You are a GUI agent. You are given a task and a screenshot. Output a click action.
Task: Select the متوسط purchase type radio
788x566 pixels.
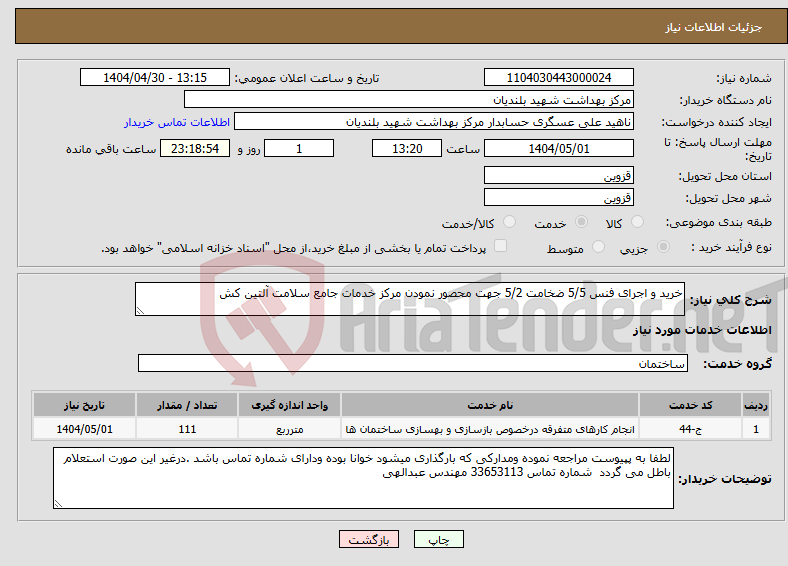pyautogui.click(x=598, y=246)
